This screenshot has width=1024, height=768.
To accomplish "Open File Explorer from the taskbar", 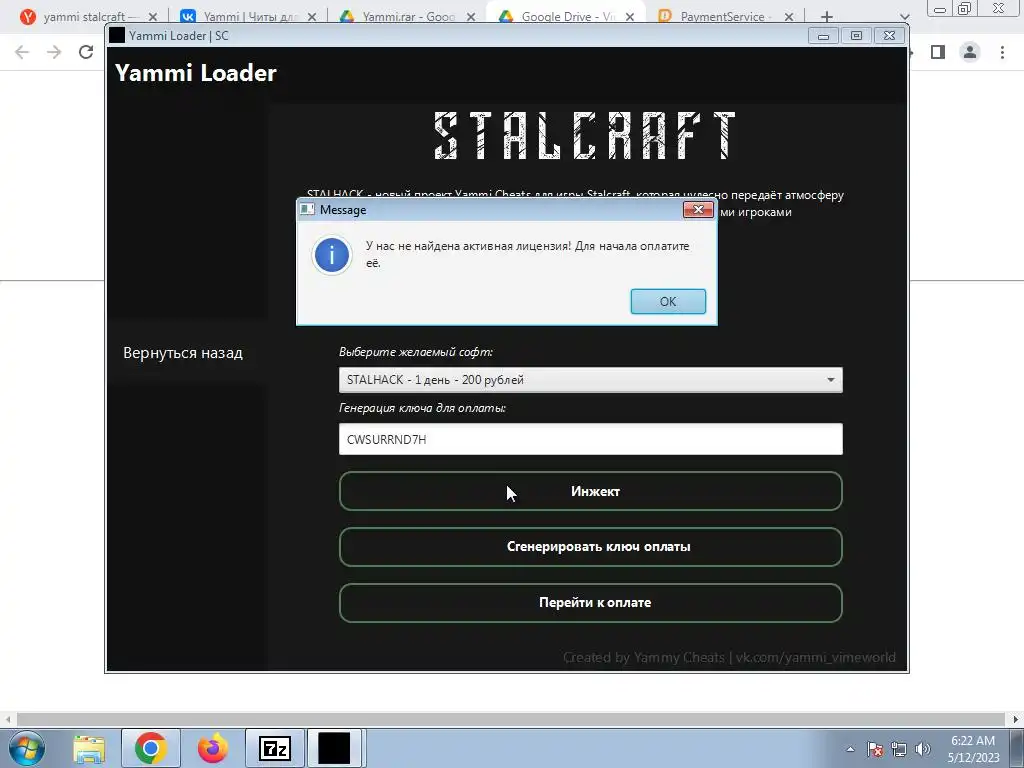I will click(89, 748).
